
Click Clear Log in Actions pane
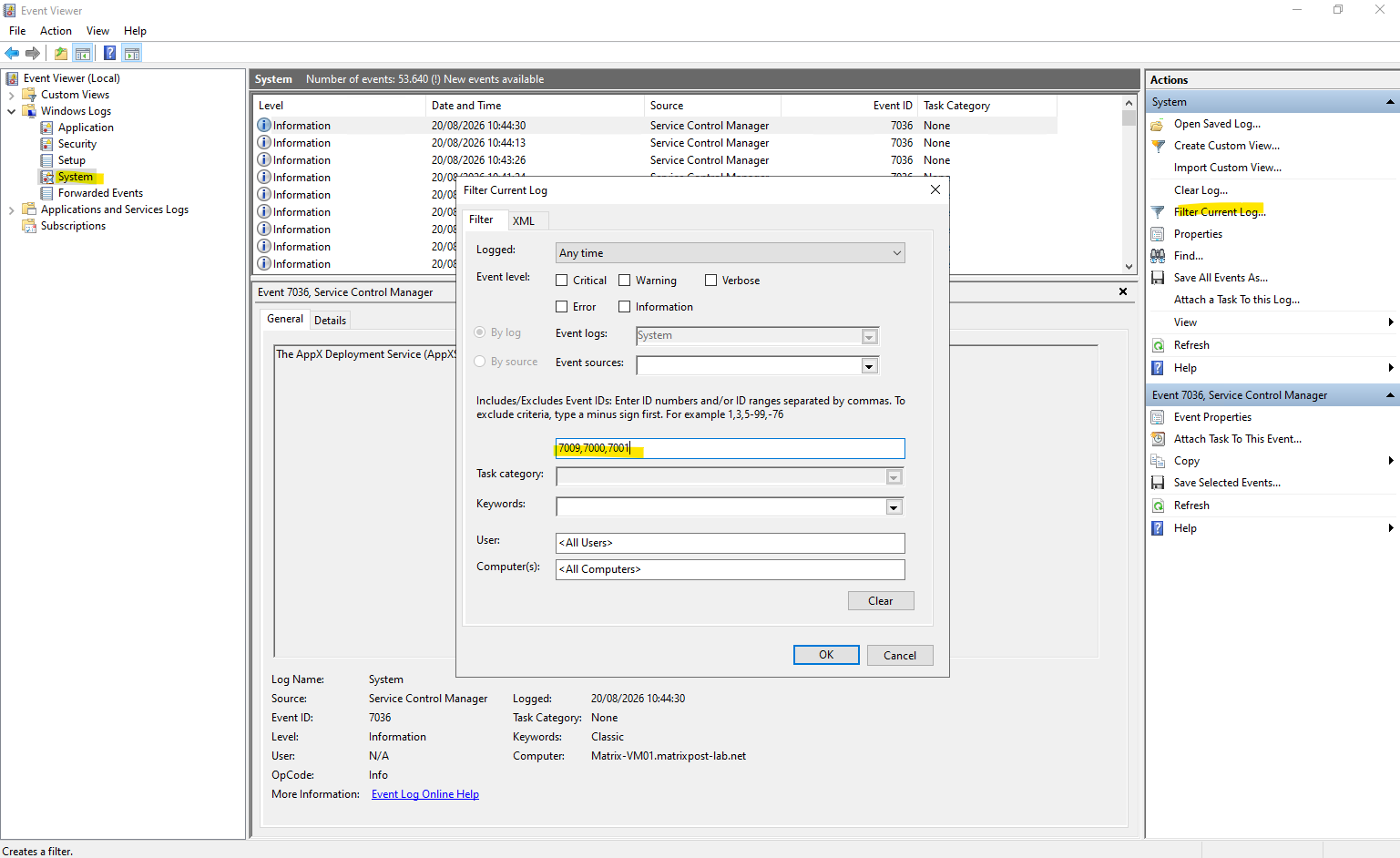point(1201,190)
